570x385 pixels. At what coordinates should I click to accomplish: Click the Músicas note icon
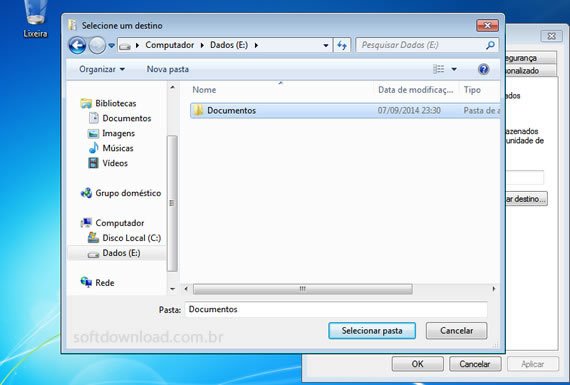pos(93,148)
